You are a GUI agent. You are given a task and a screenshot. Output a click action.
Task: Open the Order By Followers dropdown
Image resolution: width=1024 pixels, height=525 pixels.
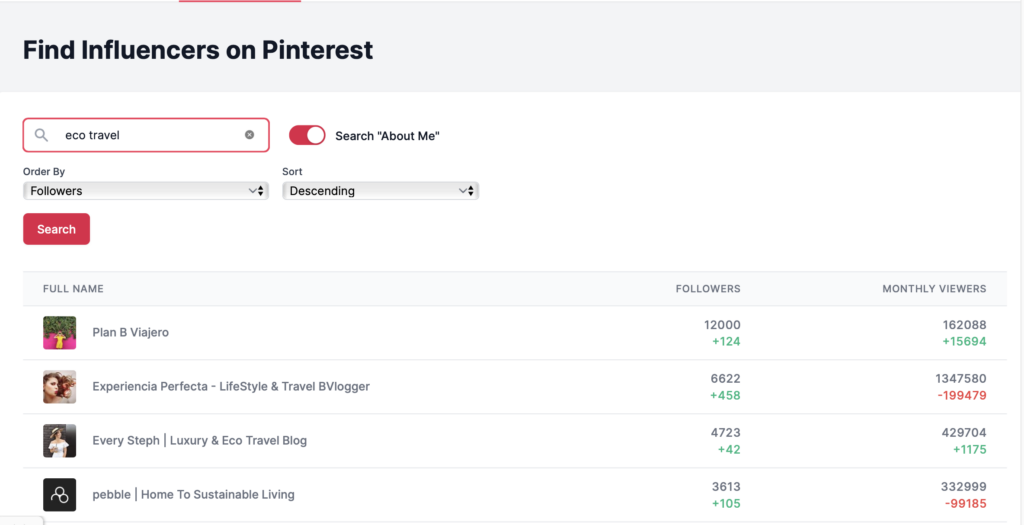tap(146, 191)
